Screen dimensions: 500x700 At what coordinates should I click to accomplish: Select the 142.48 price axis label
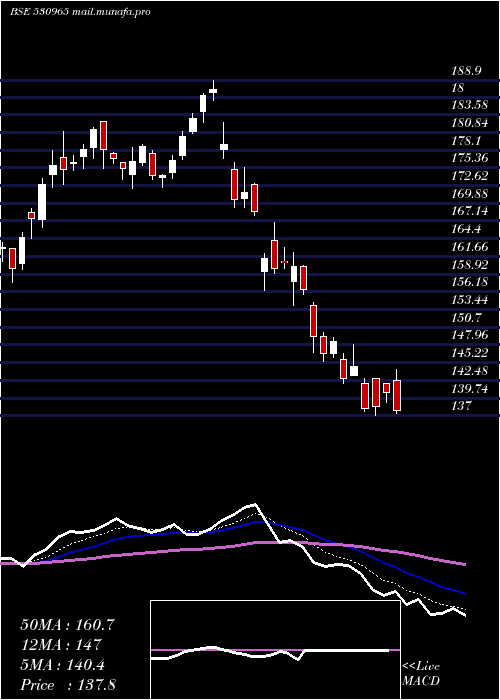pyautogui.click(x=470, y=371)
